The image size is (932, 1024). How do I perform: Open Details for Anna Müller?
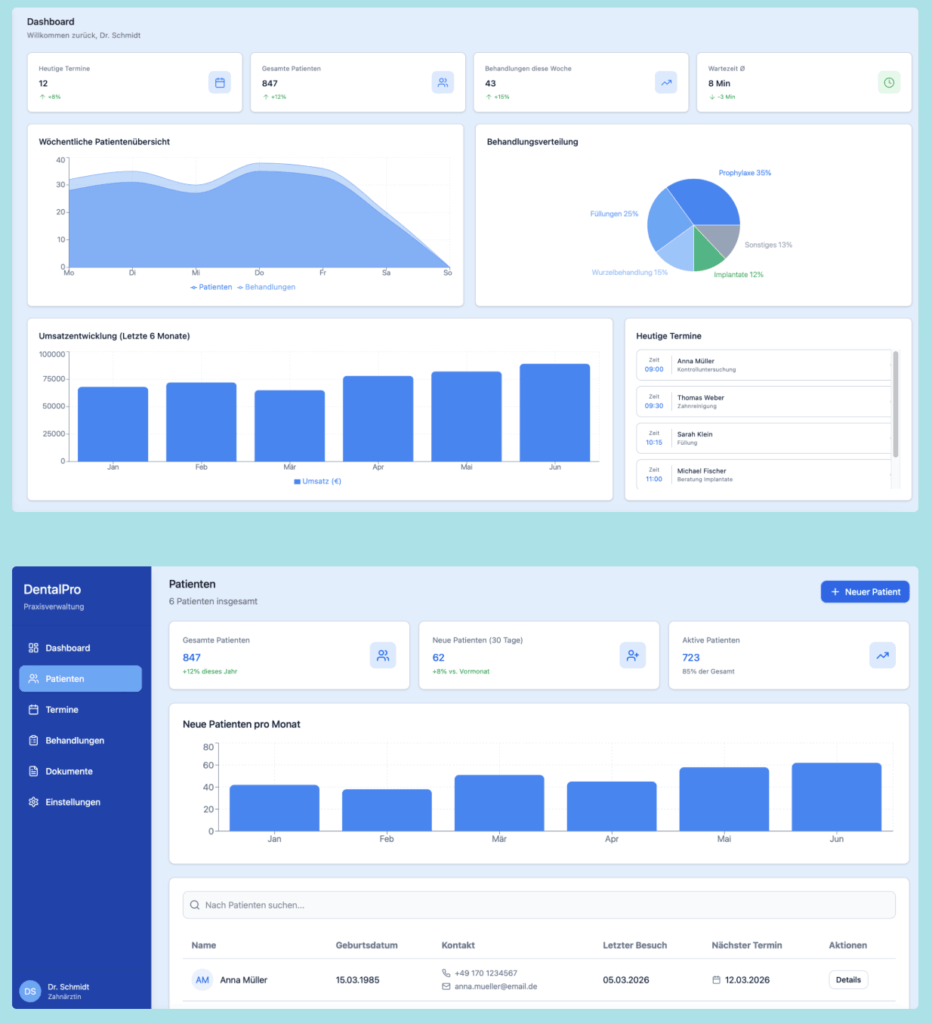(848, 980)
